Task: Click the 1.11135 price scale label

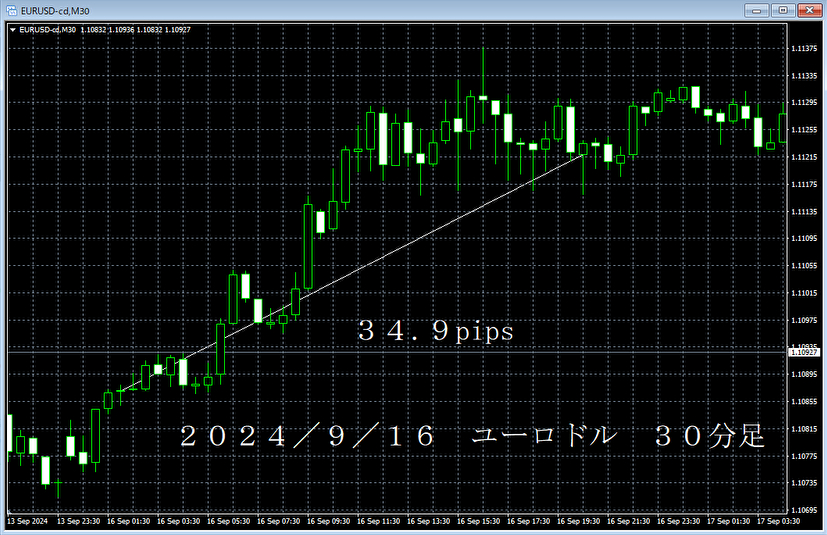Action: pyautogui.click(x=804, y=212)
